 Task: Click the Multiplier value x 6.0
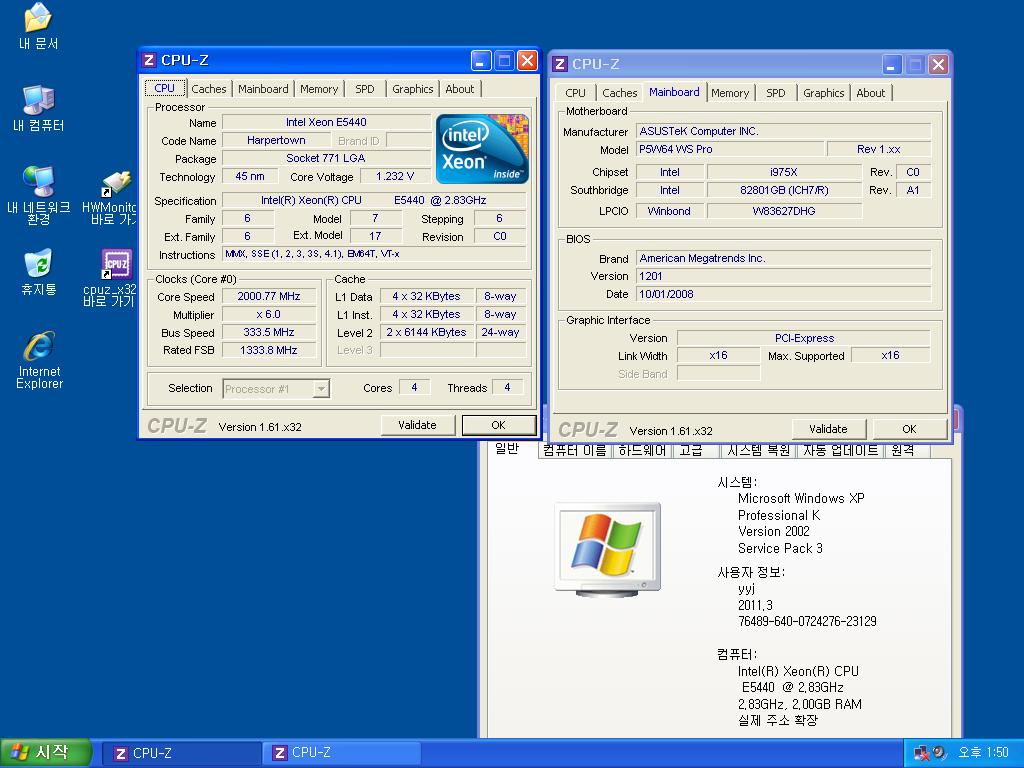pos(268,315)
